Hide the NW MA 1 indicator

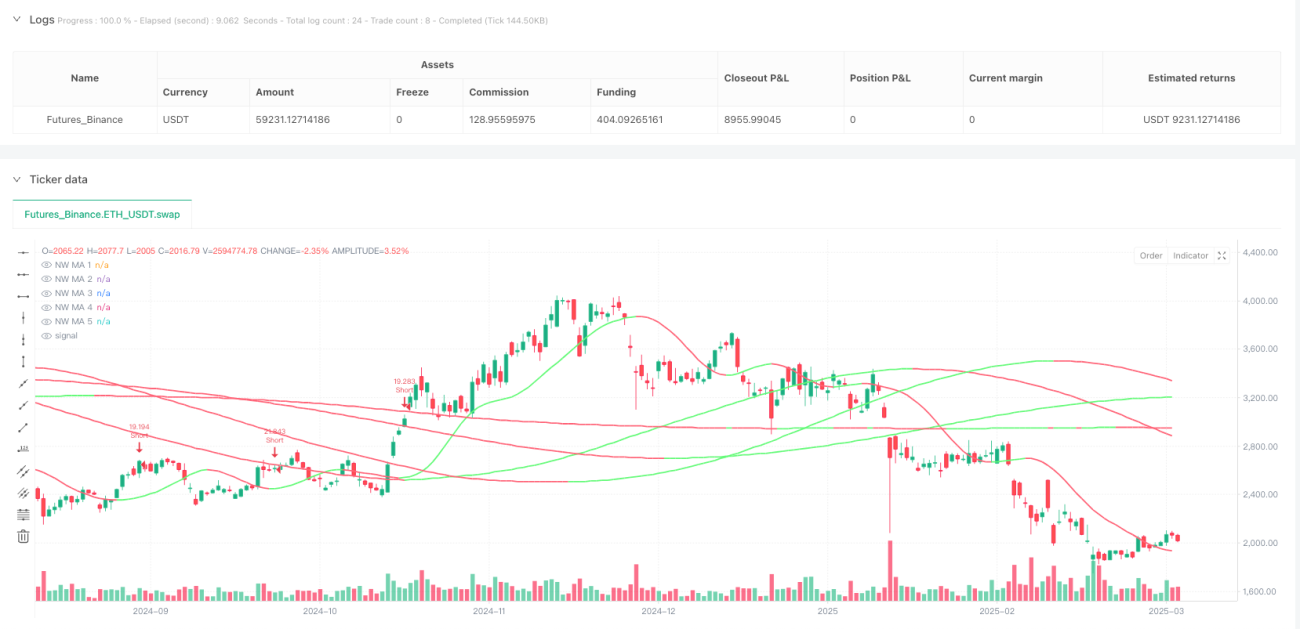click(x=46, y=264)
